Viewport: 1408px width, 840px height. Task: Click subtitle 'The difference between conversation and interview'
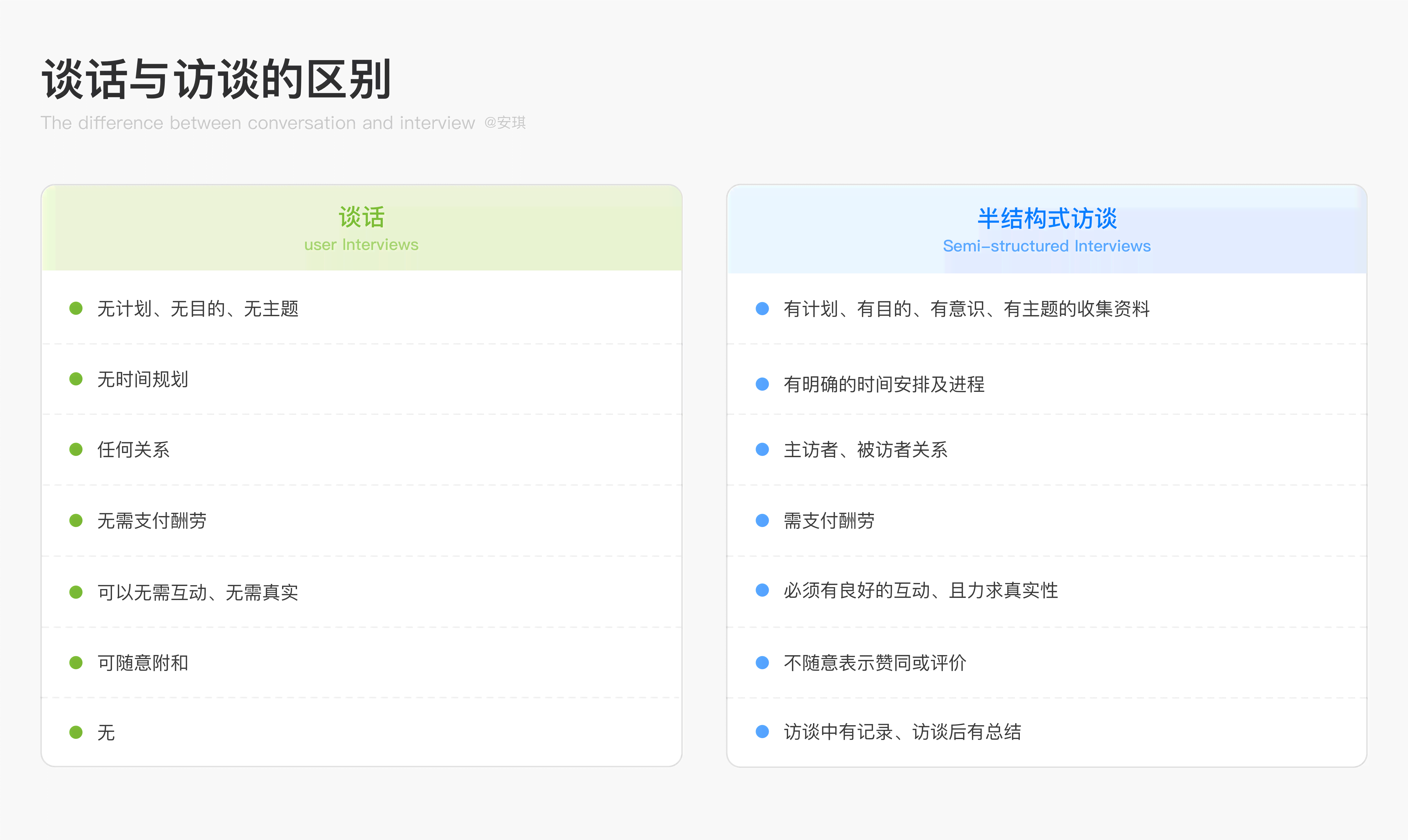click(258, 123)
